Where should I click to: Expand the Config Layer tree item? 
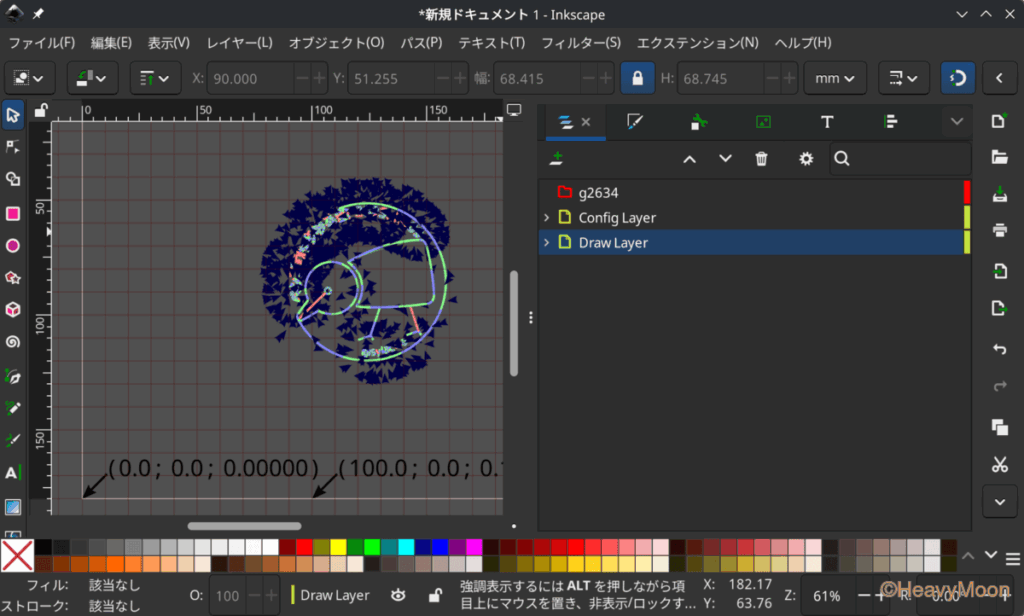pyautogui.click(x=546, y=218)
